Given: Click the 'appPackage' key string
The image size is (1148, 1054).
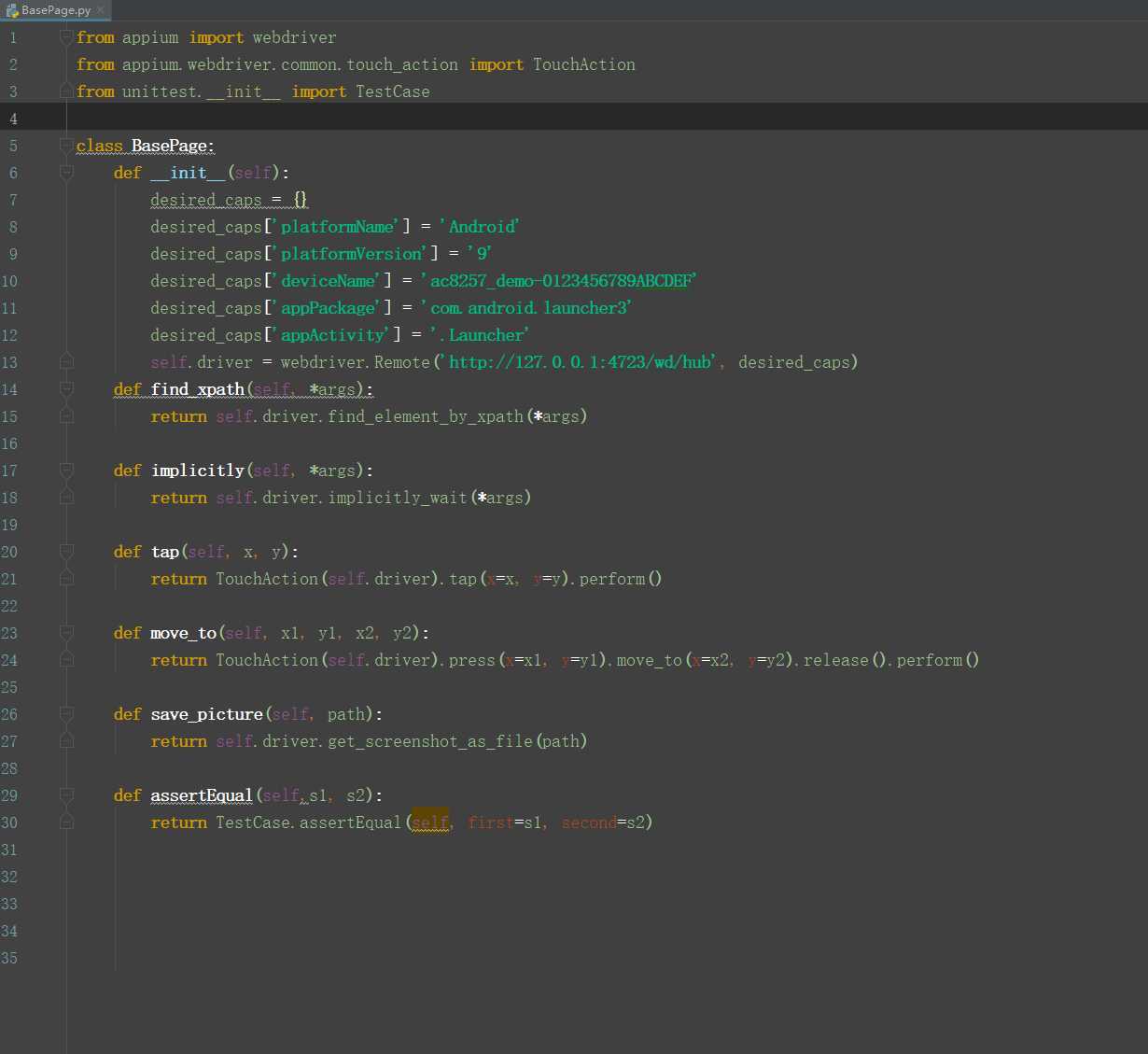Looking at the screenshot, I should coord(326,308).
